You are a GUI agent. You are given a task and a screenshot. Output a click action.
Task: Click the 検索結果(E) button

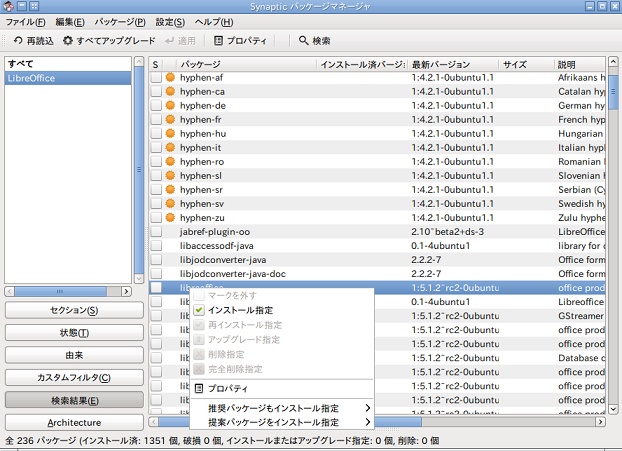point(74,400)
